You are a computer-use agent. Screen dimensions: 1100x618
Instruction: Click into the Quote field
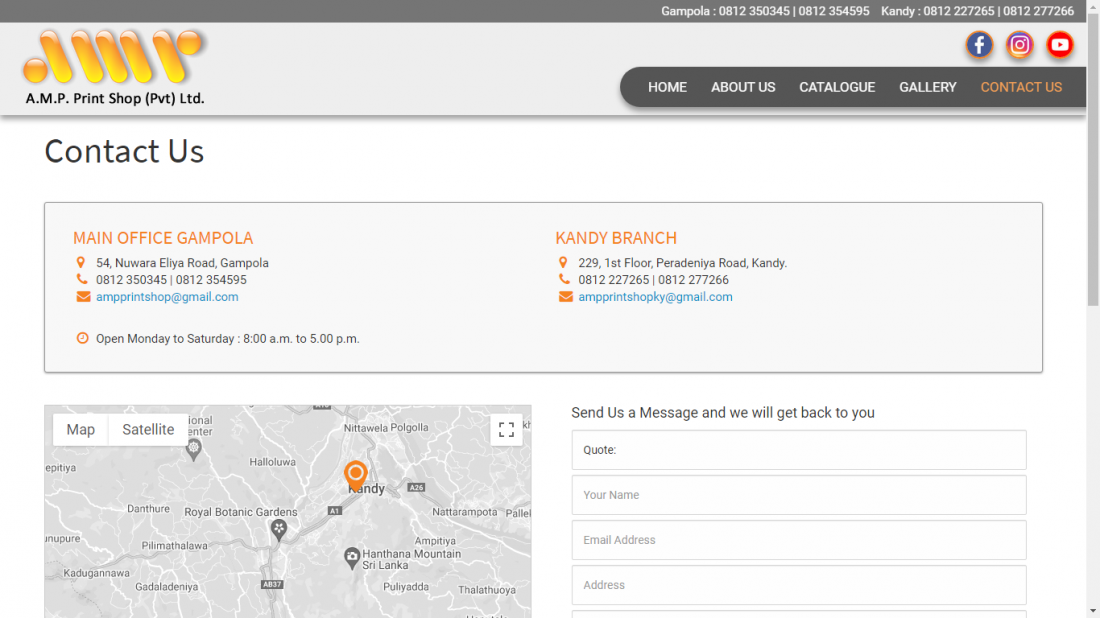(x=798, y=450)
